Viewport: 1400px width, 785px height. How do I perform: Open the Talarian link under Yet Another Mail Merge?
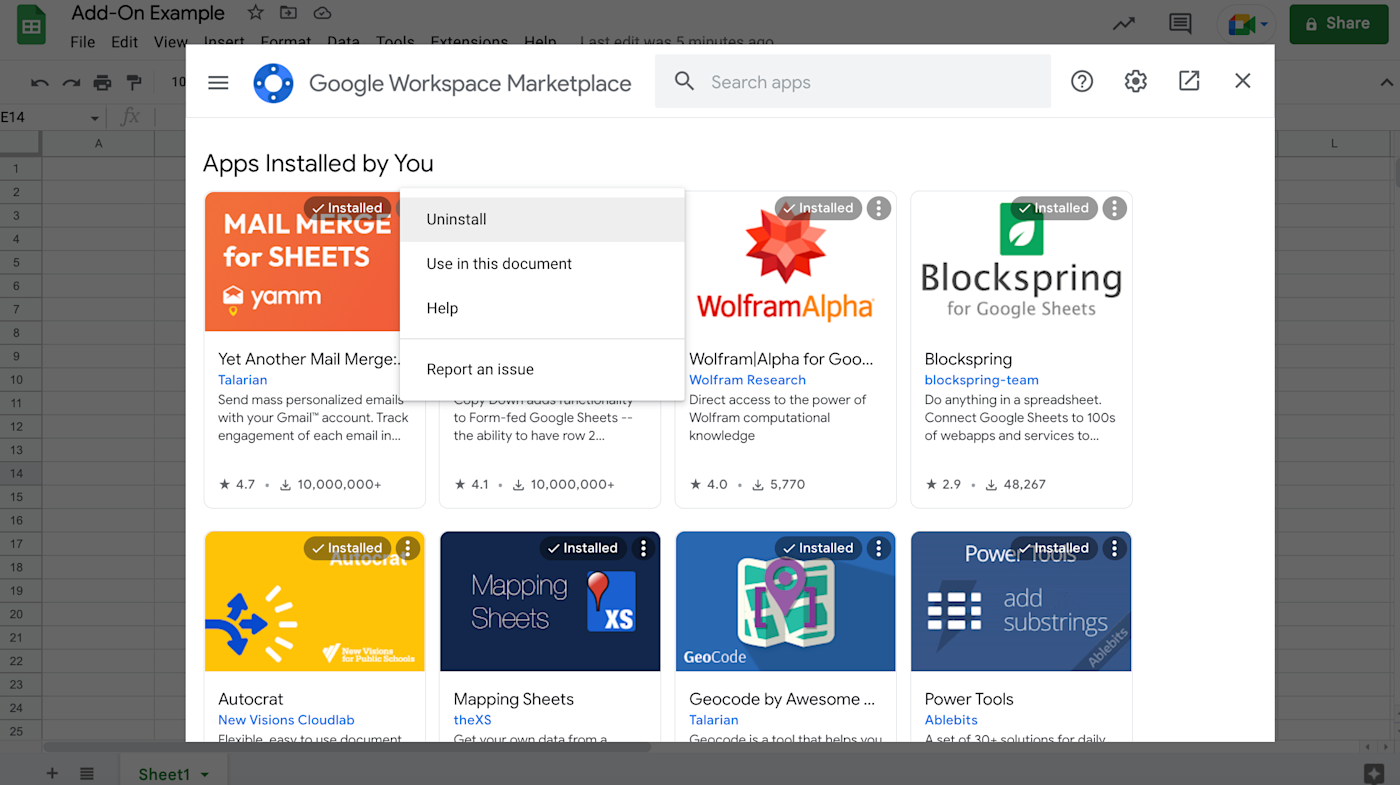243,380
